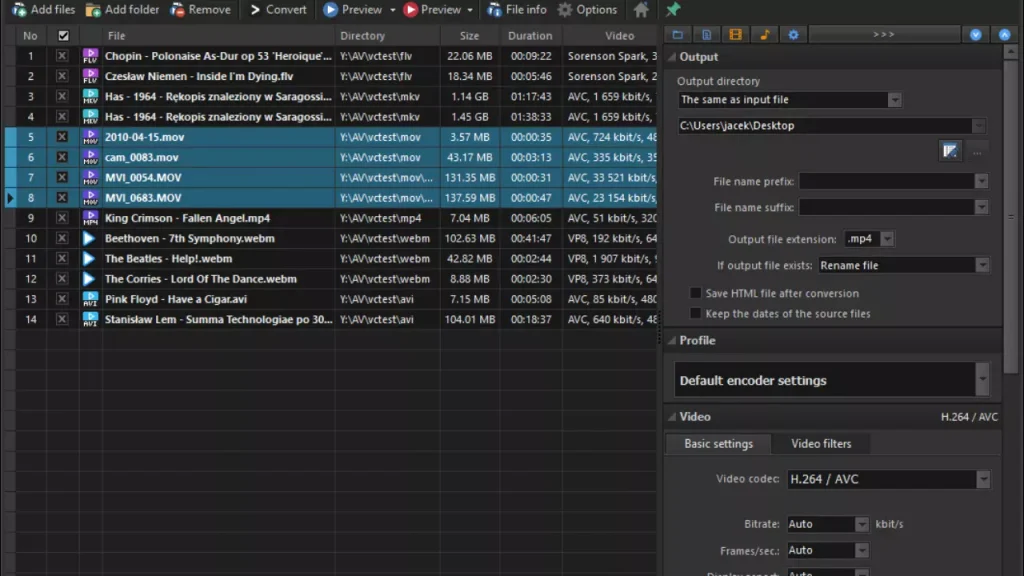Click play icon of The Corries file
Image resolution: width=1024 pixels, height=576 pixels.
point(89,279)
